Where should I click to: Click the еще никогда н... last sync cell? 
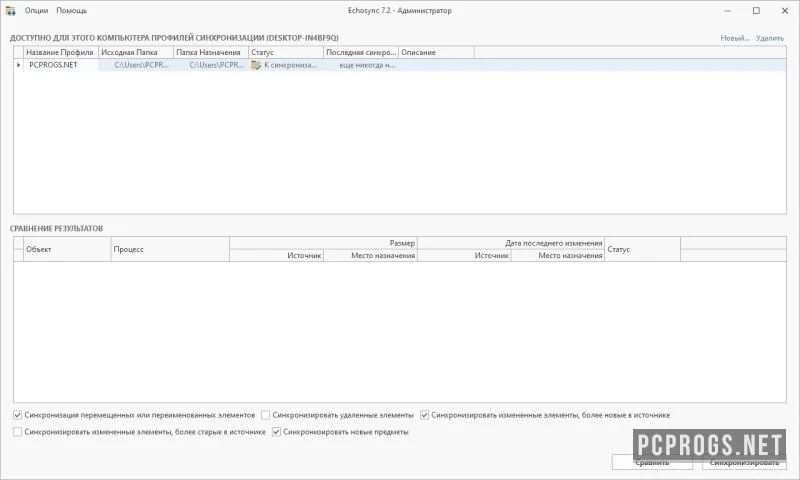[361, 65]
